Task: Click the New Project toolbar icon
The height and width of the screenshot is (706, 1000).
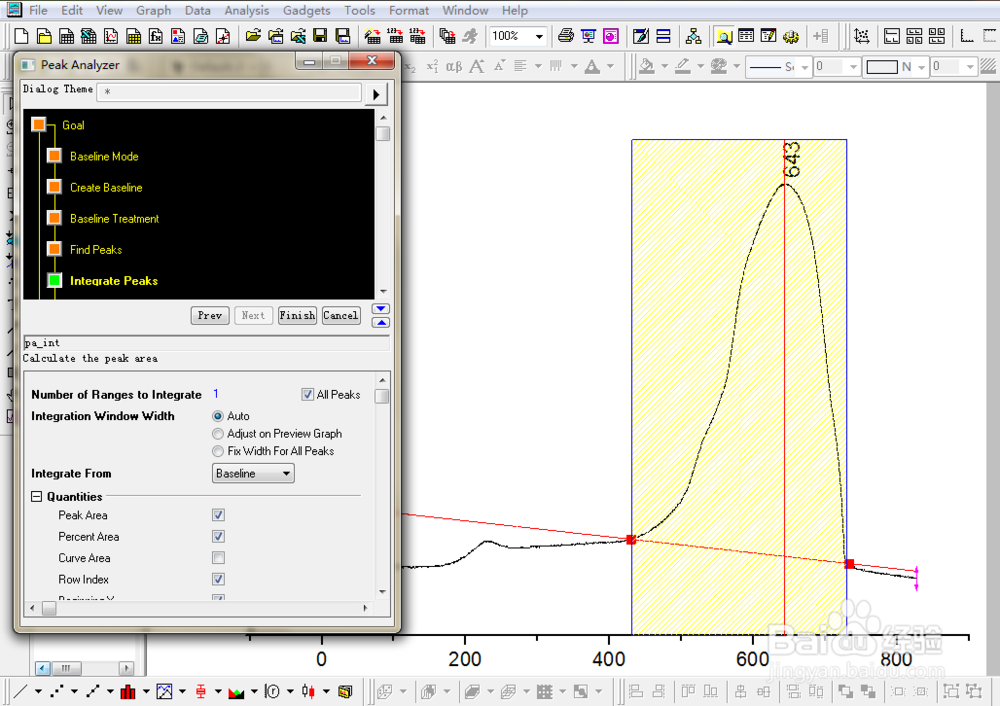Action: pyautogui.click(x=21, y=36)
